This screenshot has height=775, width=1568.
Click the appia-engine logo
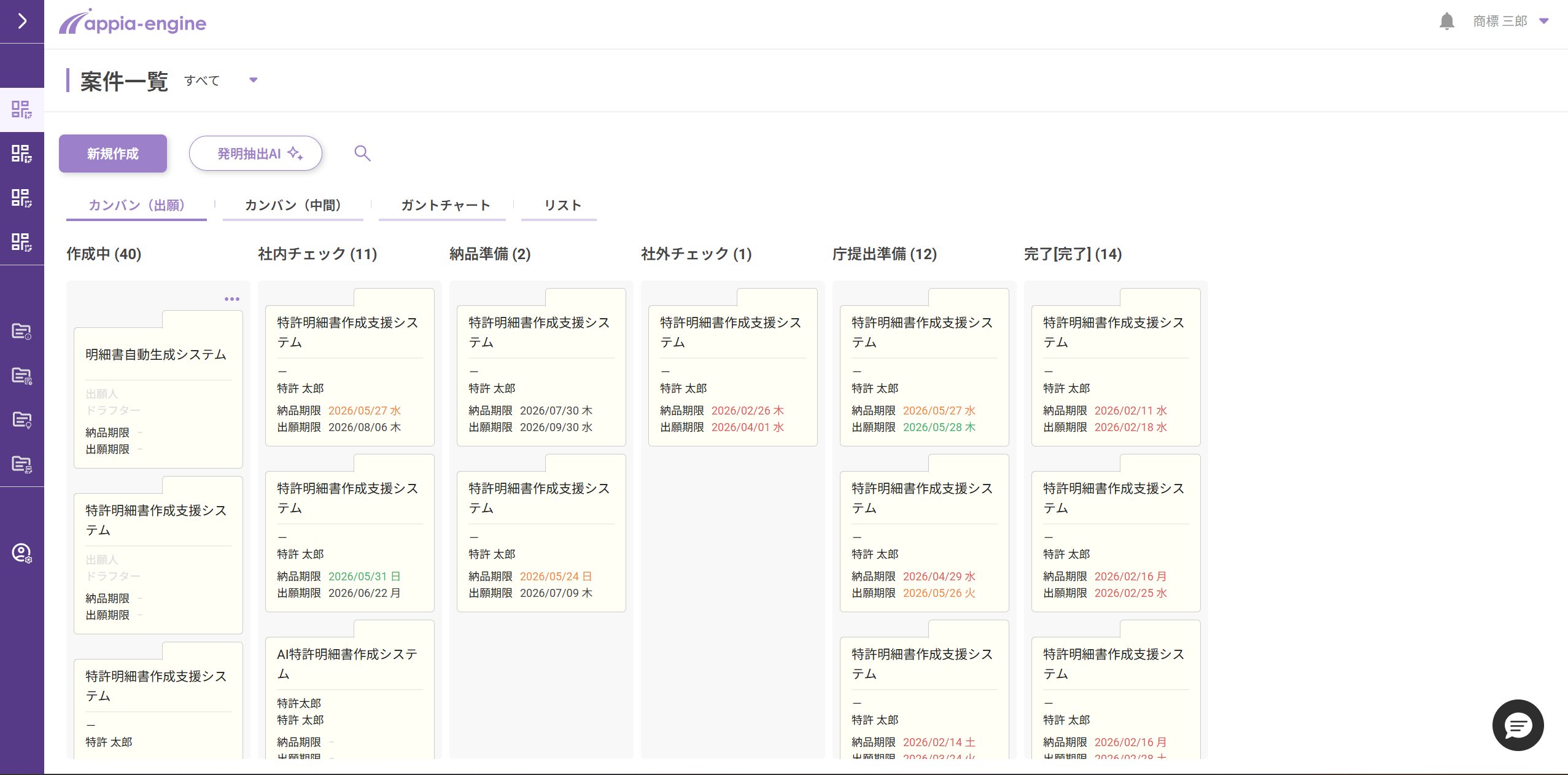133,23
